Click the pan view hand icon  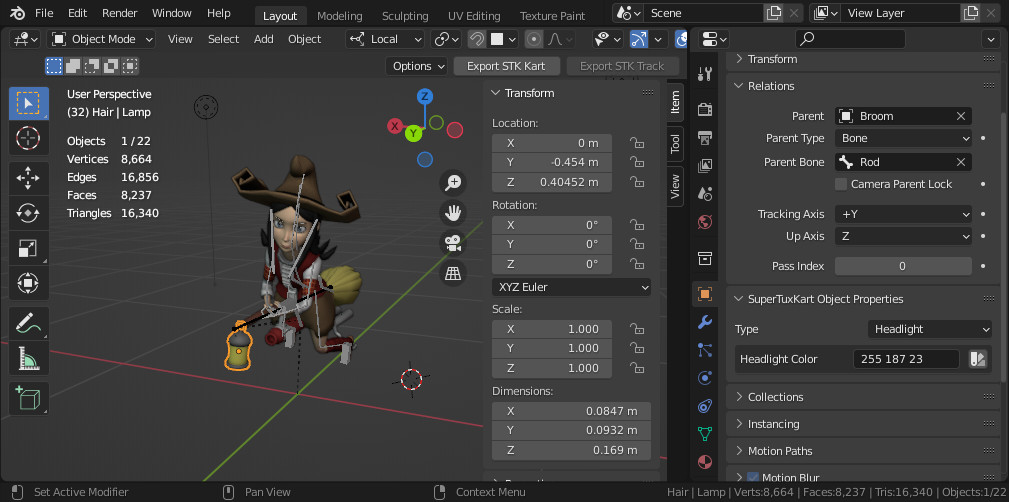[x=453, y=213]
